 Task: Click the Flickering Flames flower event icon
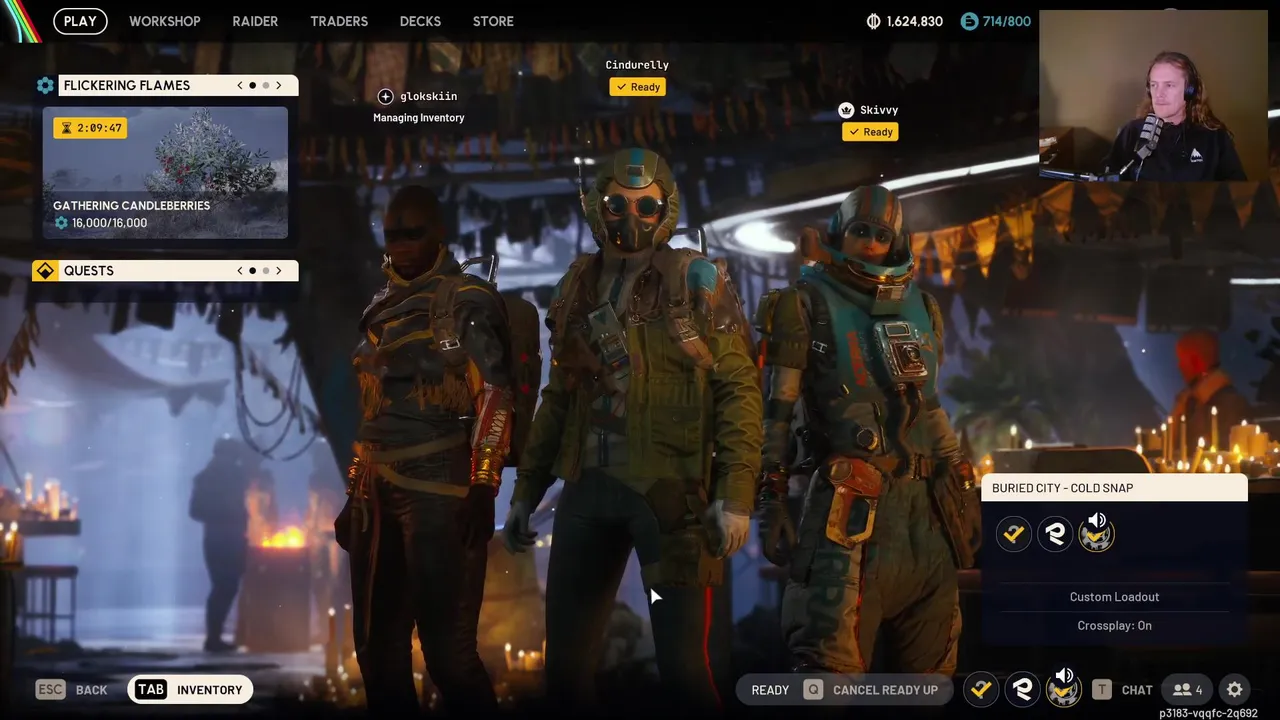(45, 85)
